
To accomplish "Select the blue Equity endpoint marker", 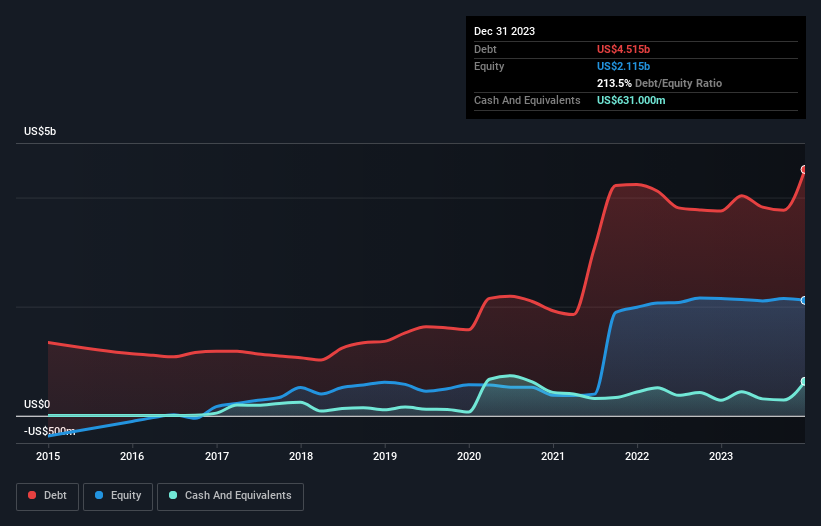I will coord(804,300).
